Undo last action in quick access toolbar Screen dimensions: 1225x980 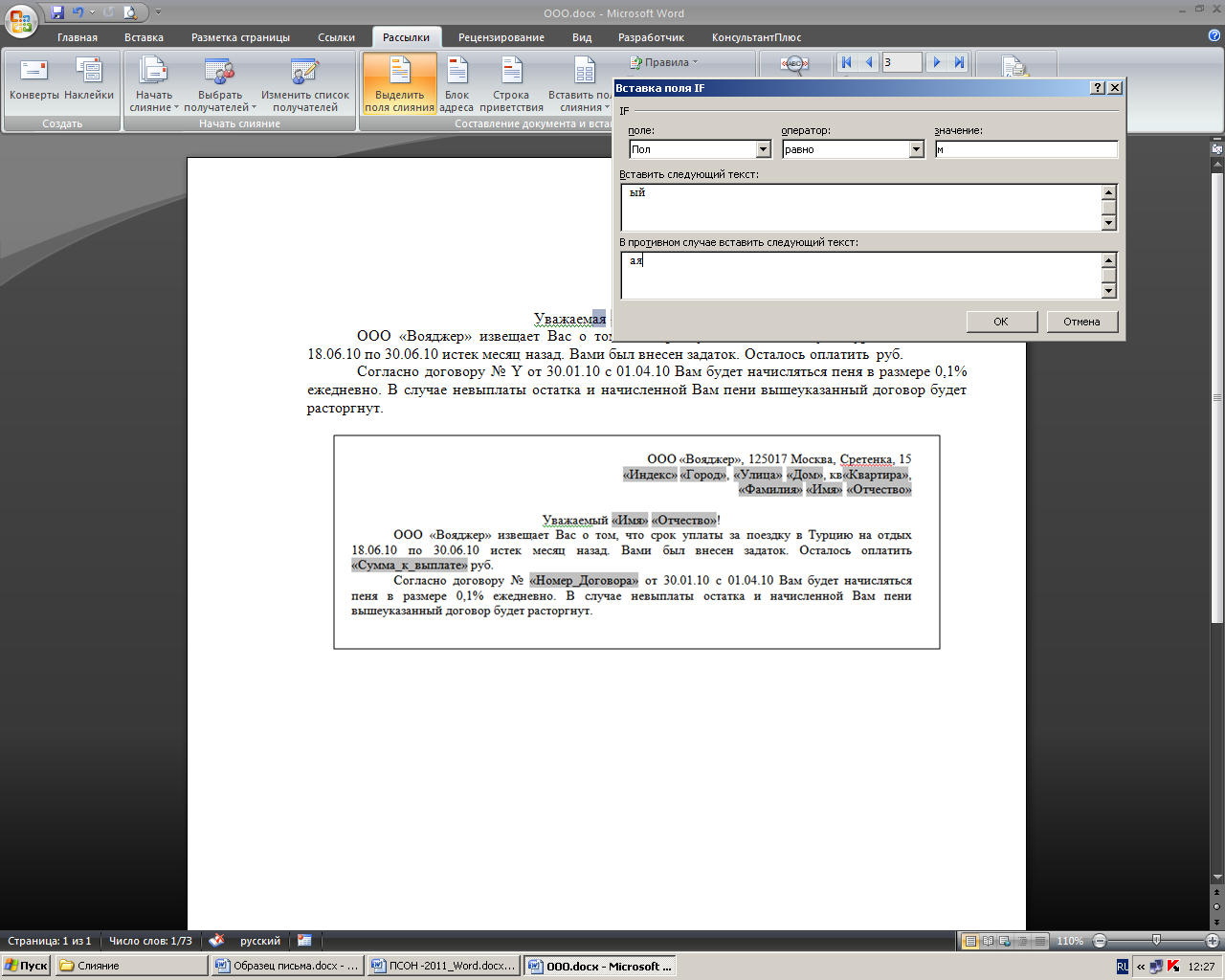click(78, 12)
